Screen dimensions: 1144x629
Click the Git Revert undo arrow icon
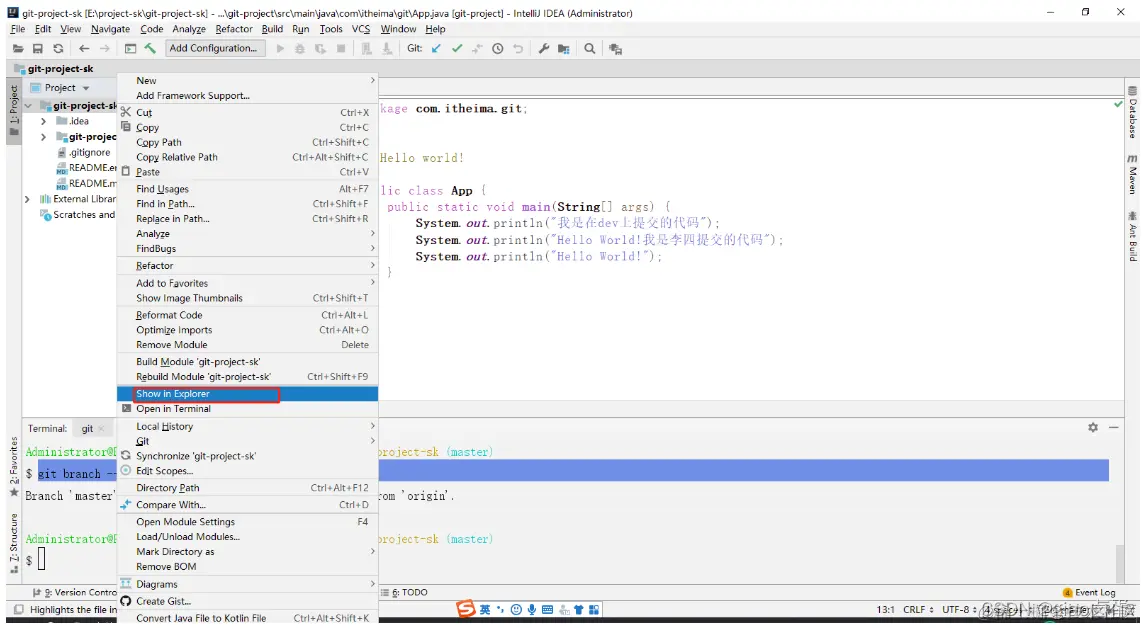(518, 49)
